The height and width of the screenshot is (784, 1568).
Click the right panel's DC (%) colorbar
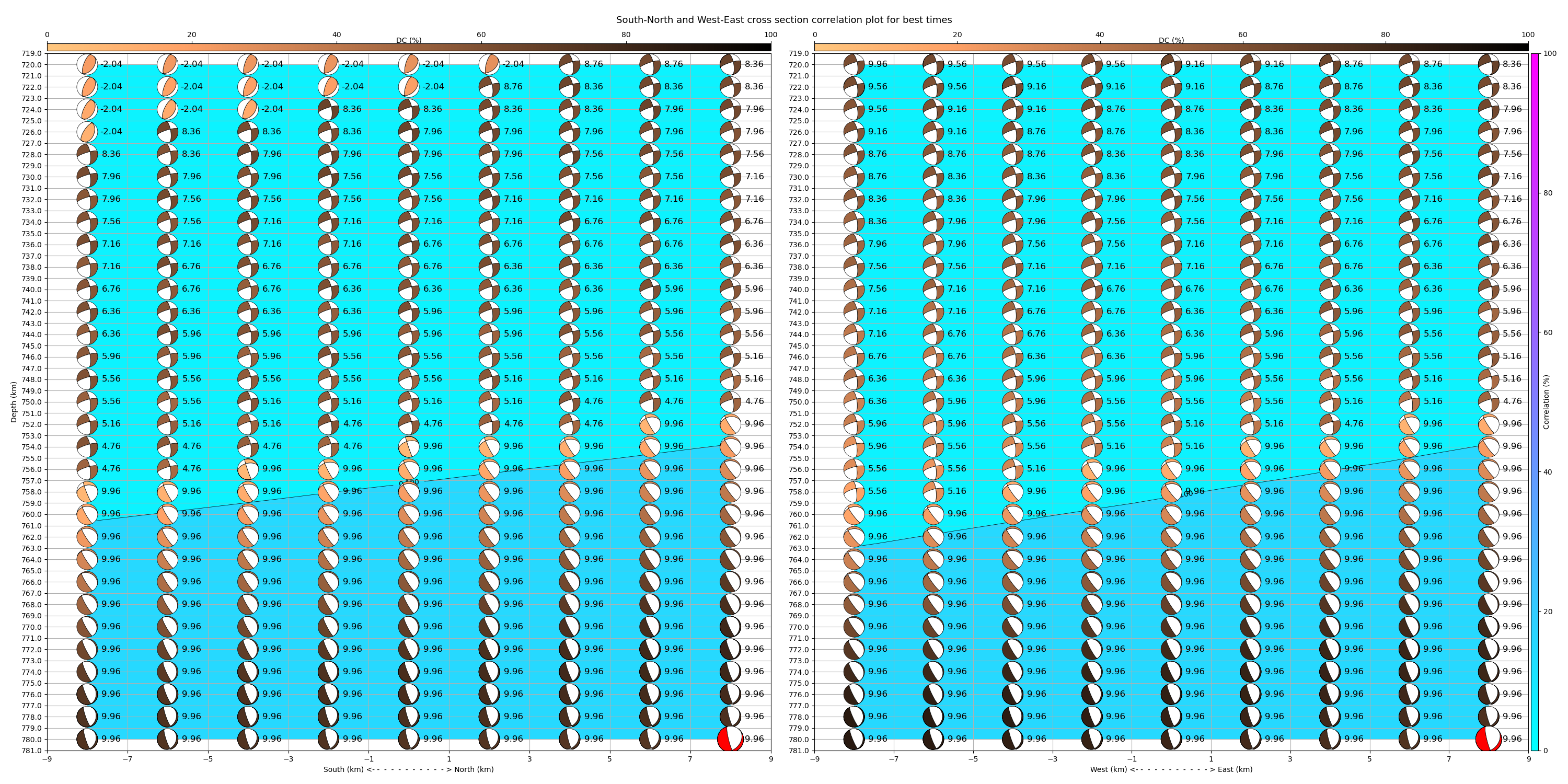point(1171,47)
